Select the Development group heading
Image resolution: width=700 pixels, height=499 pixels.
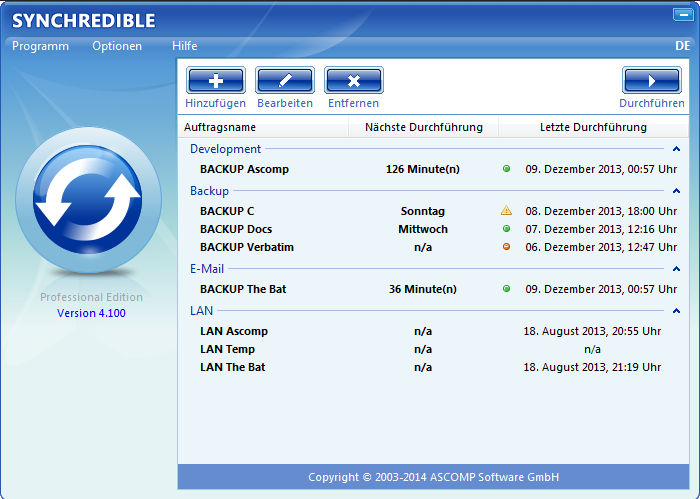coord(225,149)
